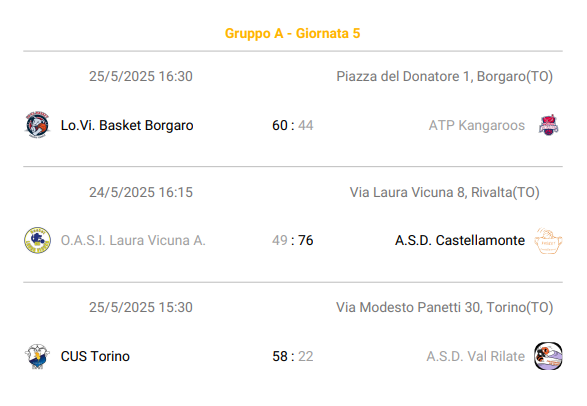Open the ATP Kangaroos team name

click(477, 125)
